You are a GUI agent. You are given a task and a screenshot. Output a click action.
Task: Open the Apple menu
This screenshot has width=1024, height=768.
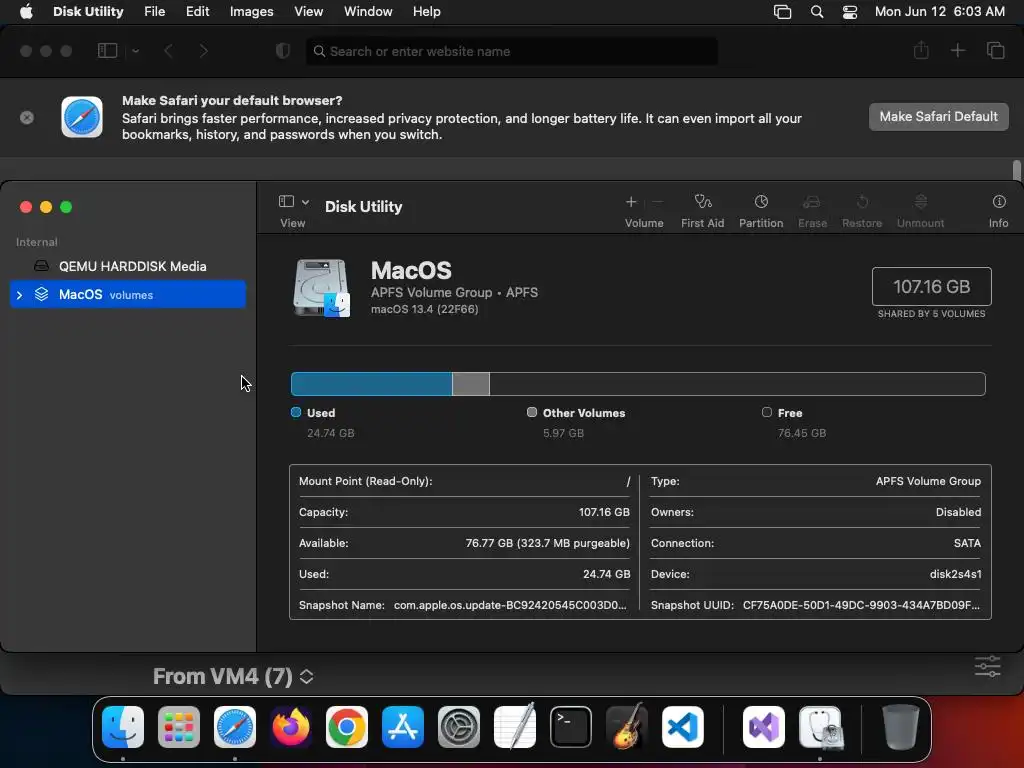click(26, 12)
